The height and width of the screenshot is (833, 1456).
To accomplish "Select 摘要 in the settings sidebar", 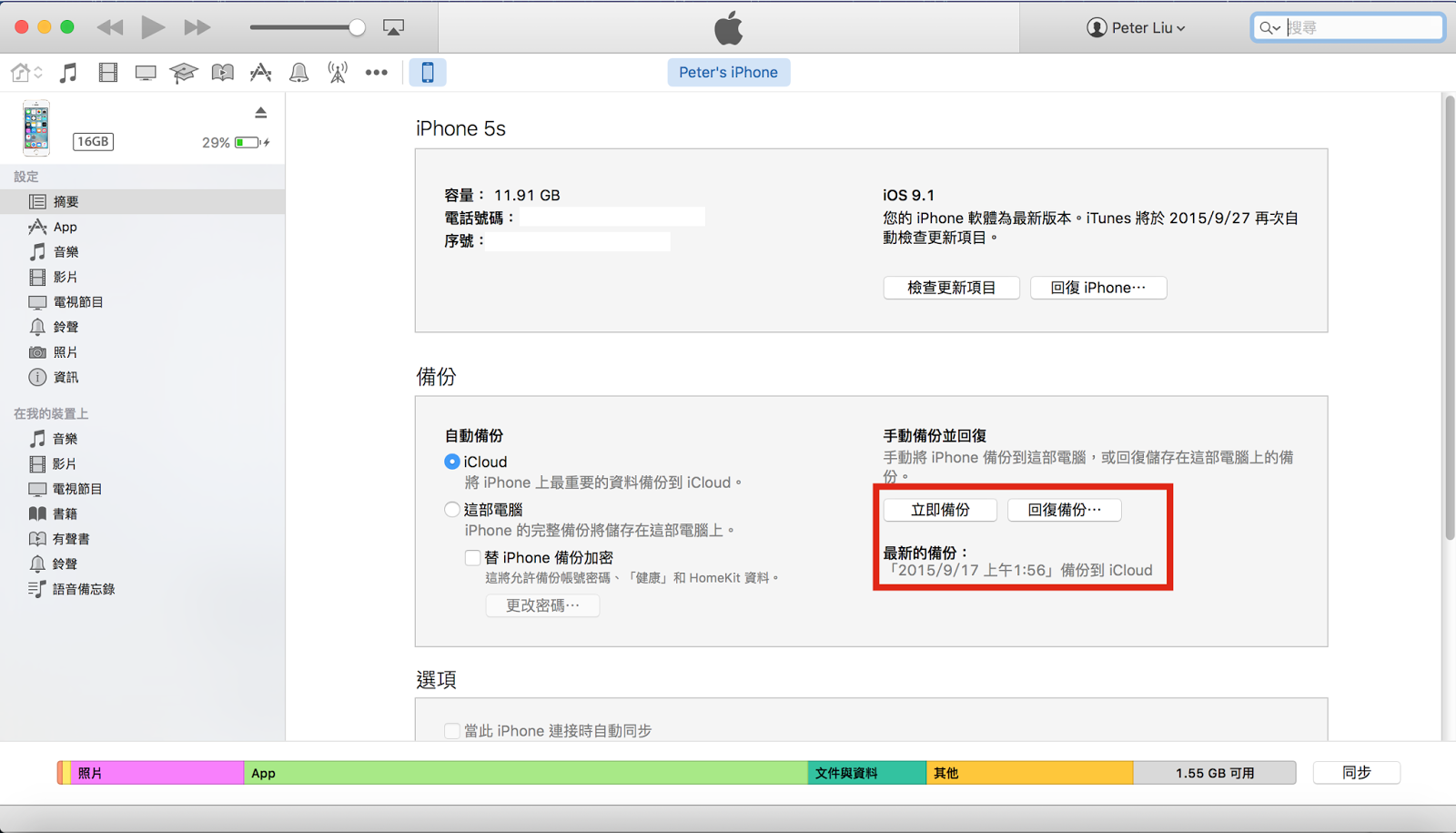I will click(142, 201).
